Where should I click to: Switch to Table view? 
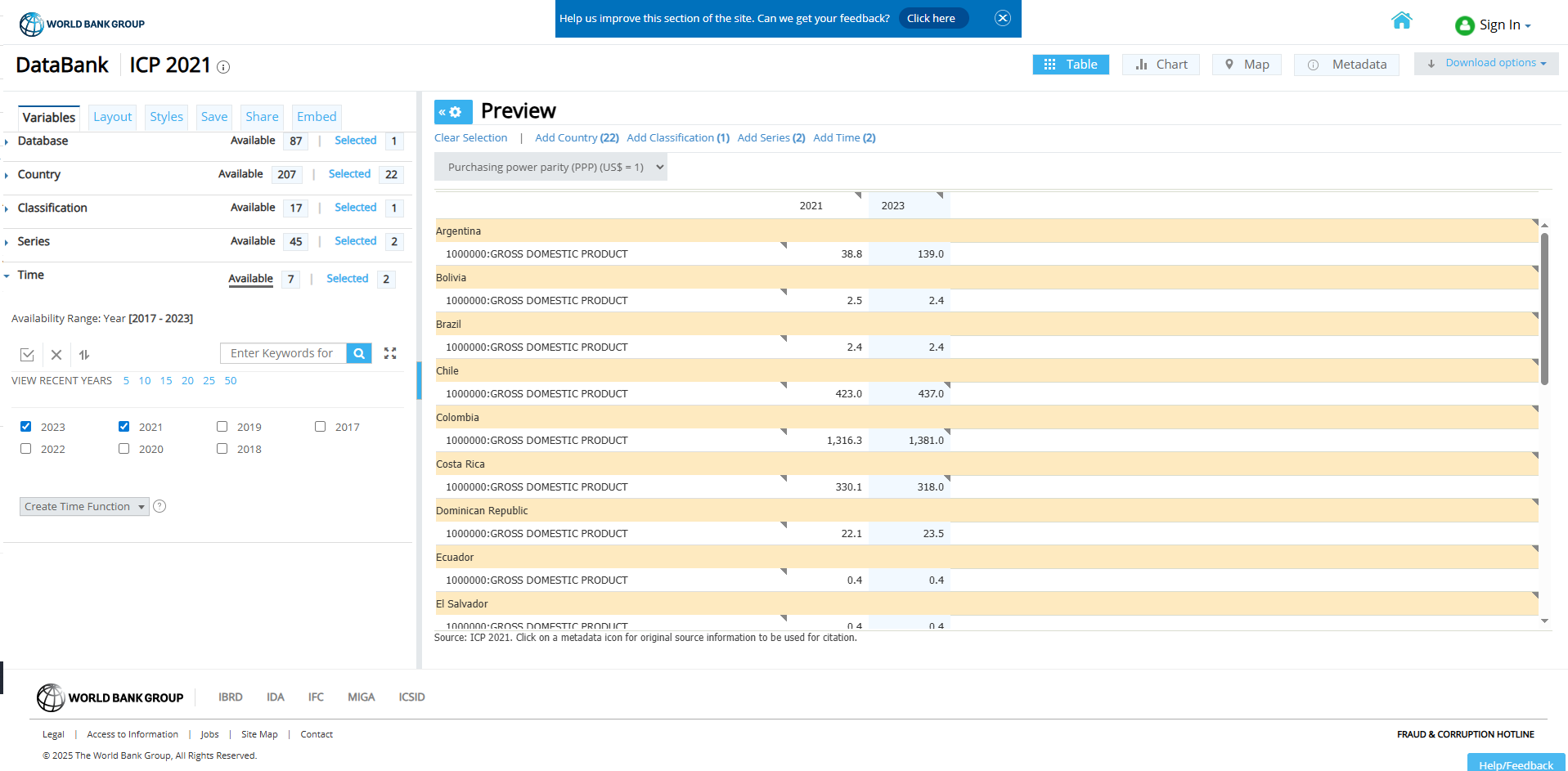click(1071, 65)
